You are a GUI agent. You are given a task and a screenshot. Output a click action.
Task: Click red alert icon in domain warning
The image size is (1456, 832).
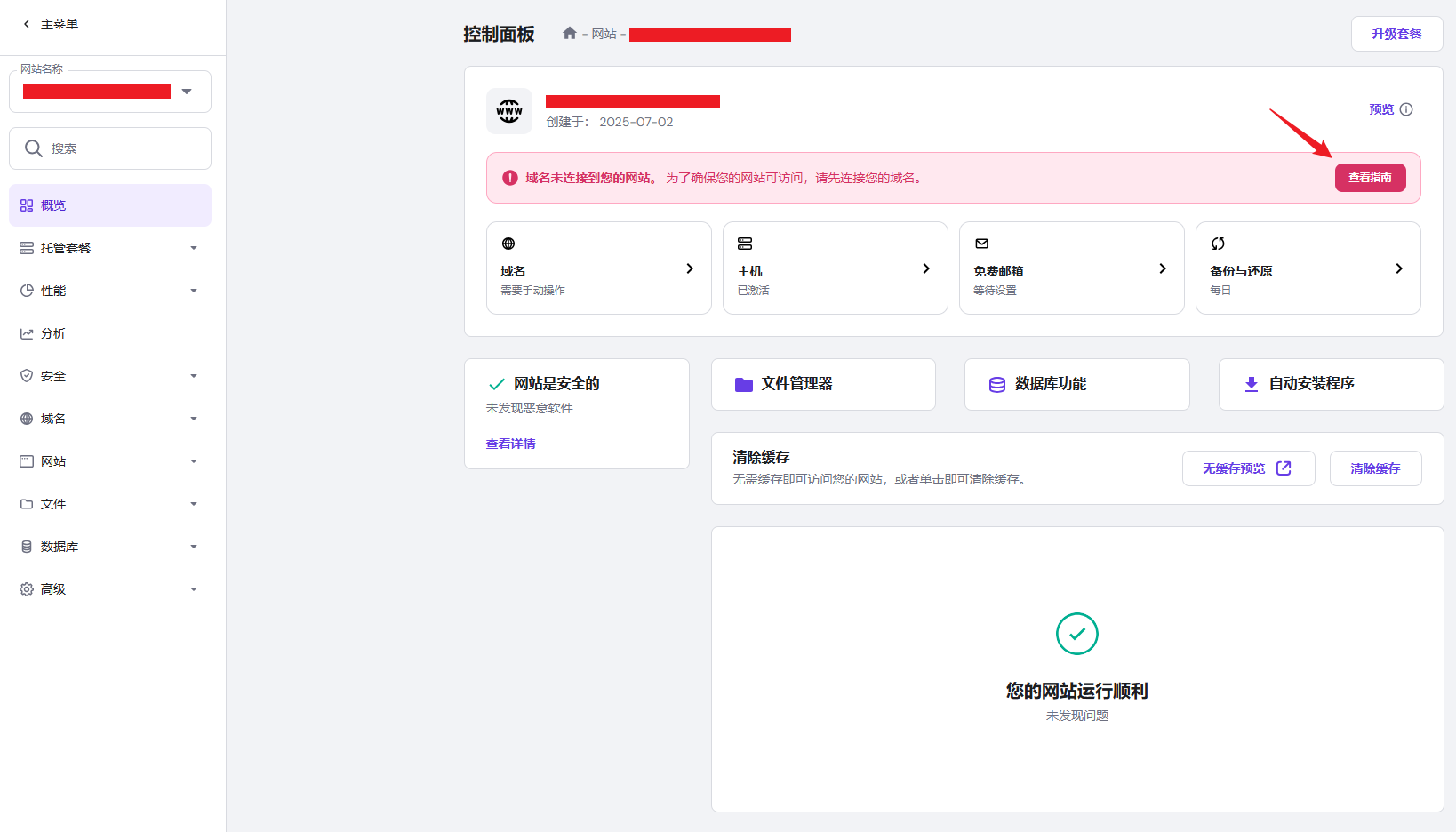point(510,178)
